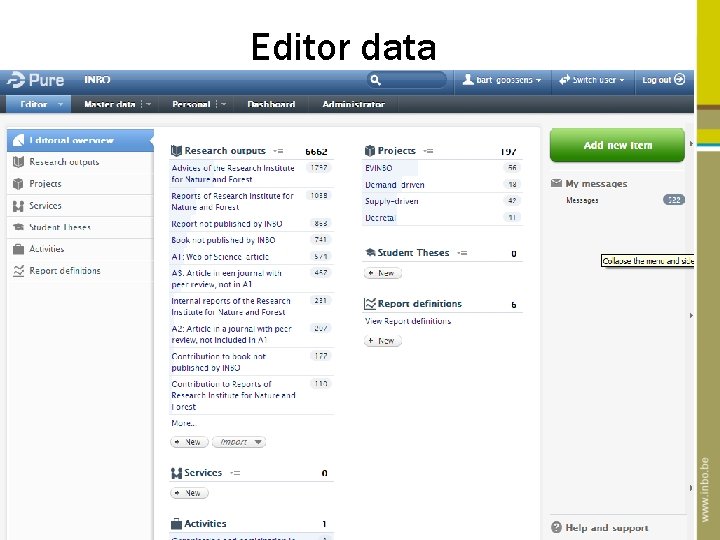Open the Supply-driven projects link
The height and width of the screenshot is (540, 720).
[392, 201]
